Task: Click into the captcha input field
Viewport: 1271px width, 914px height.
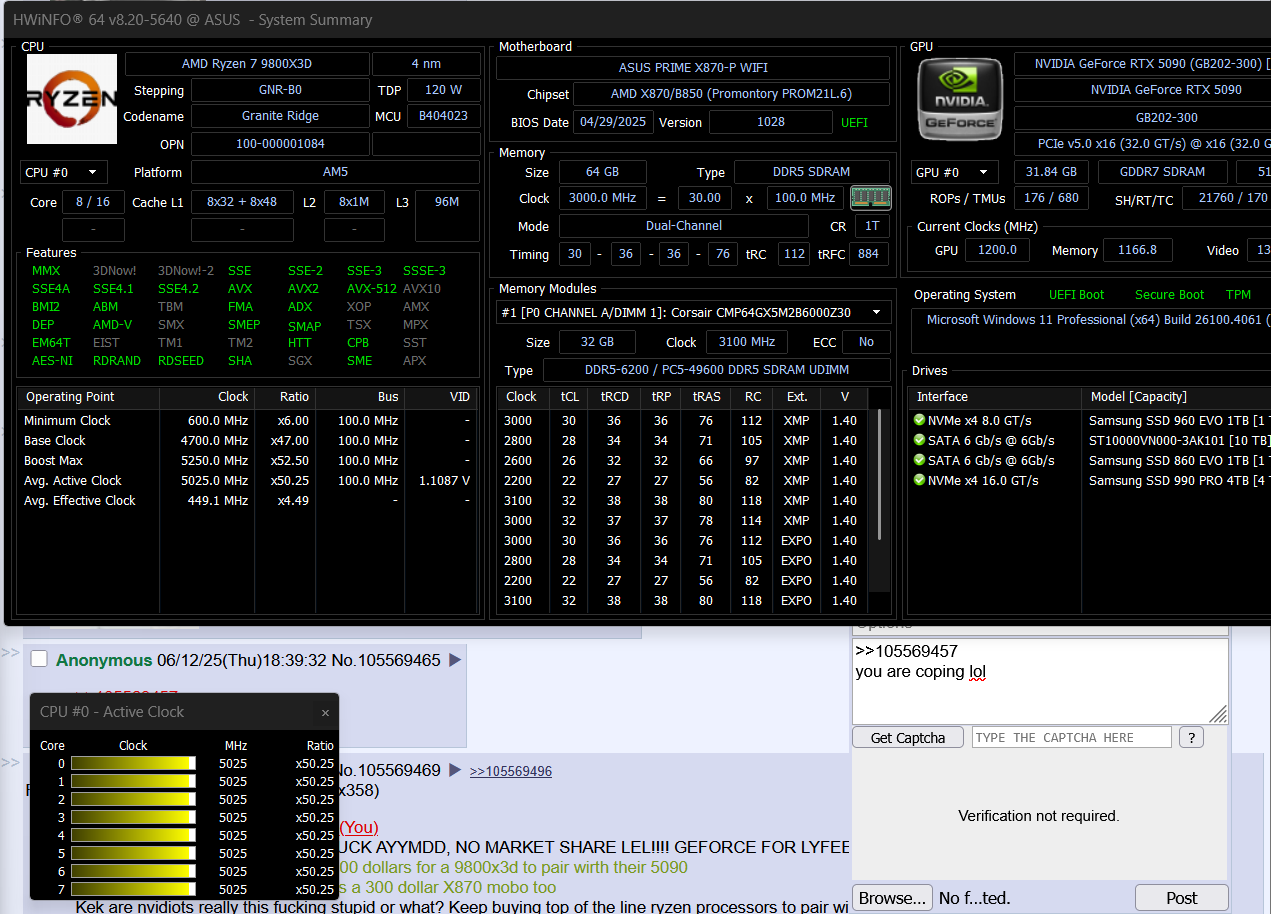Action: coord(1071,738)
